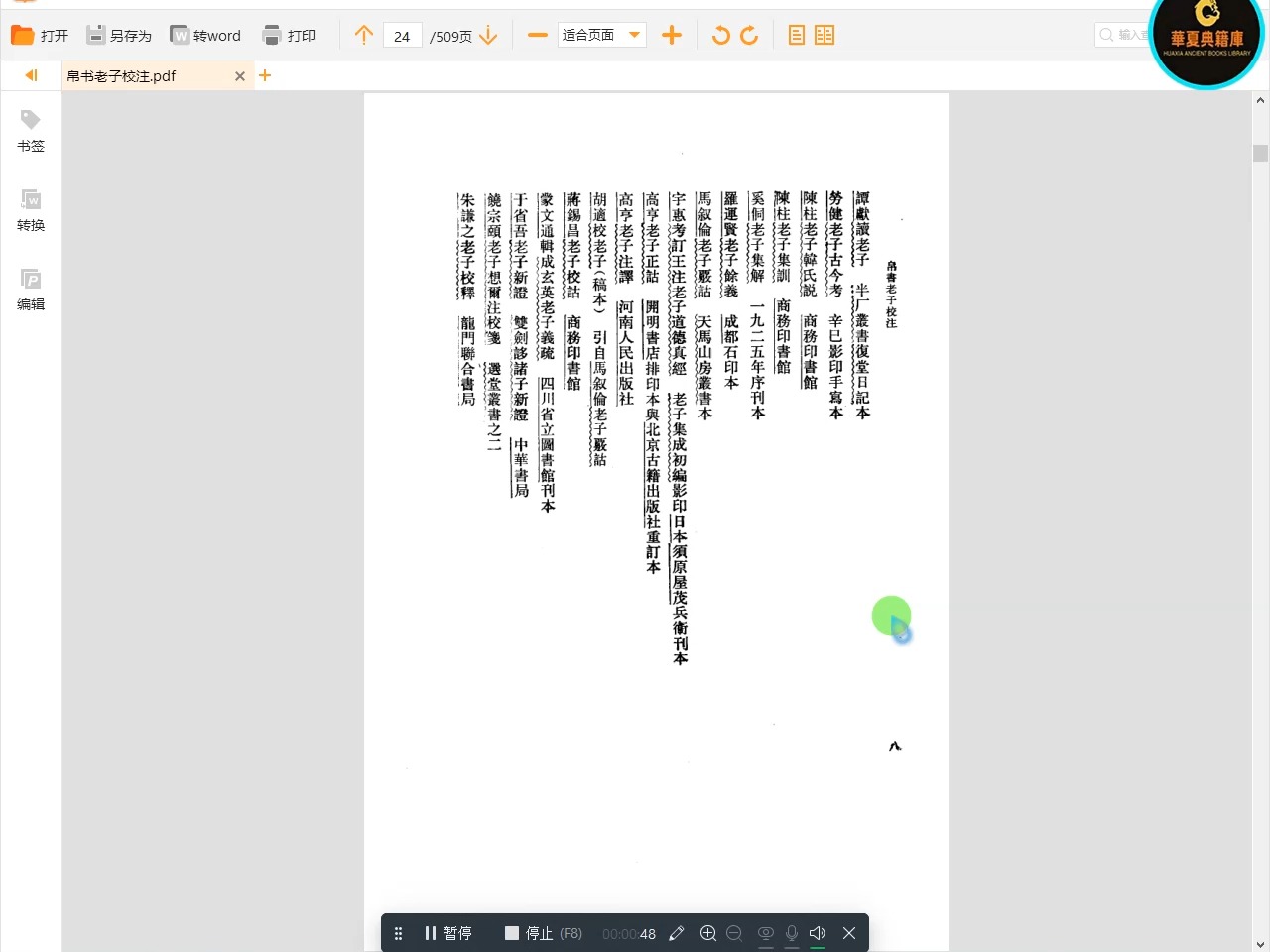Screen dimensions: 1270x952
Task: Switch to single page view
Action: (797, 36)
